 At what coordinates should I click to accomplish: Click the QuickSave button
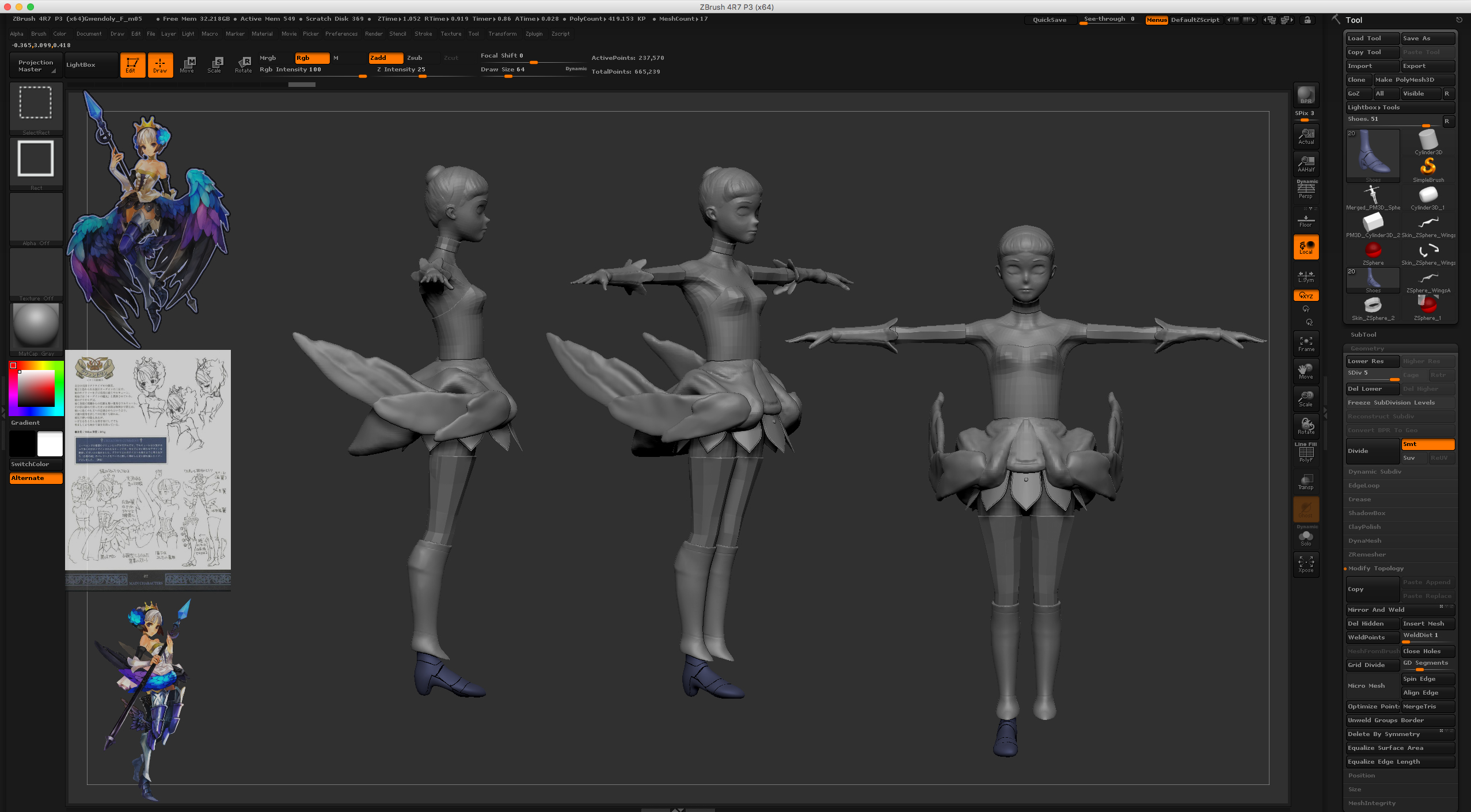point(1050,20)
